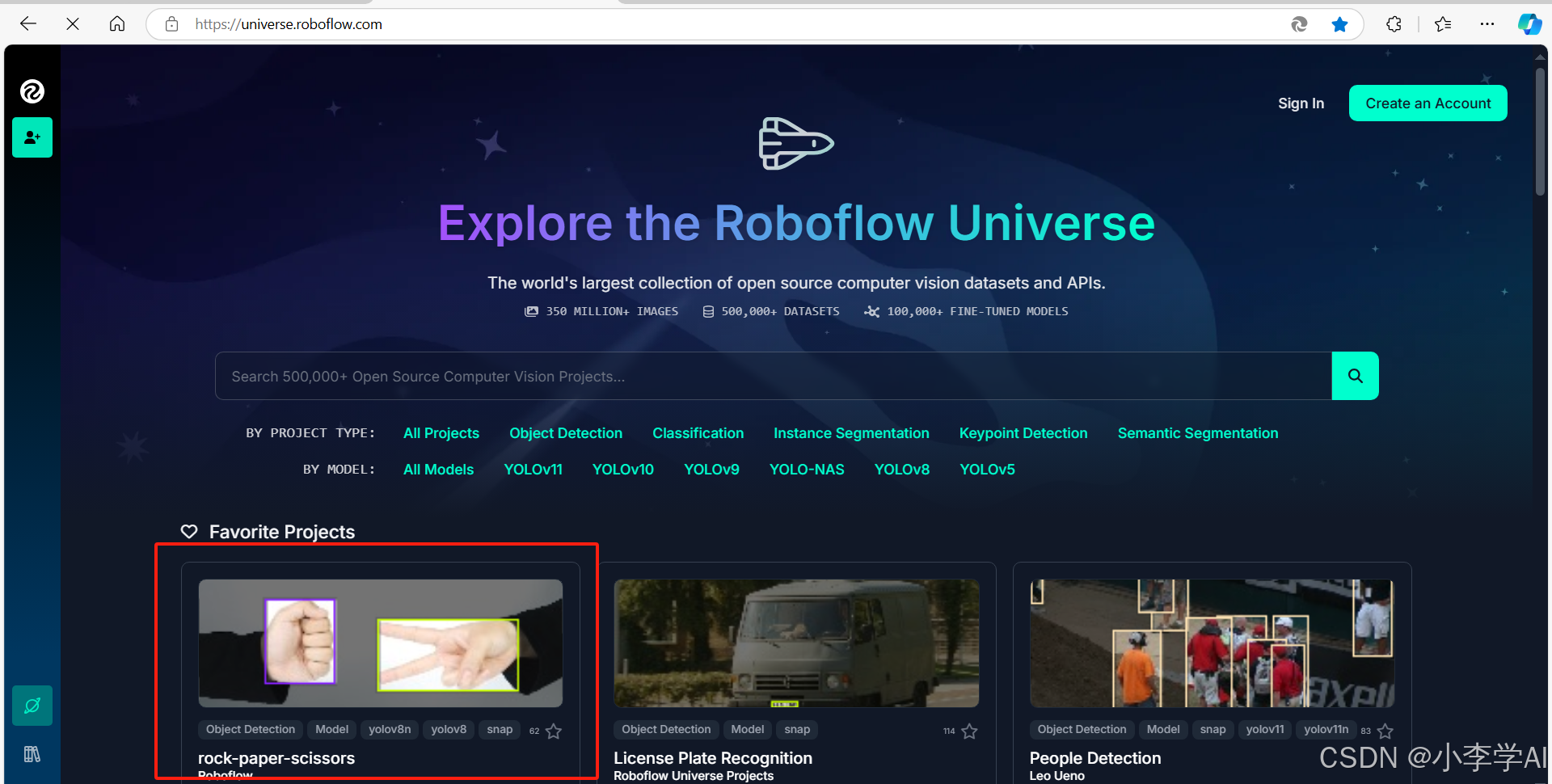The image size is (1552, 784).
Task: Open the browser extensions puzzle icon
Action: point(1394,24)
